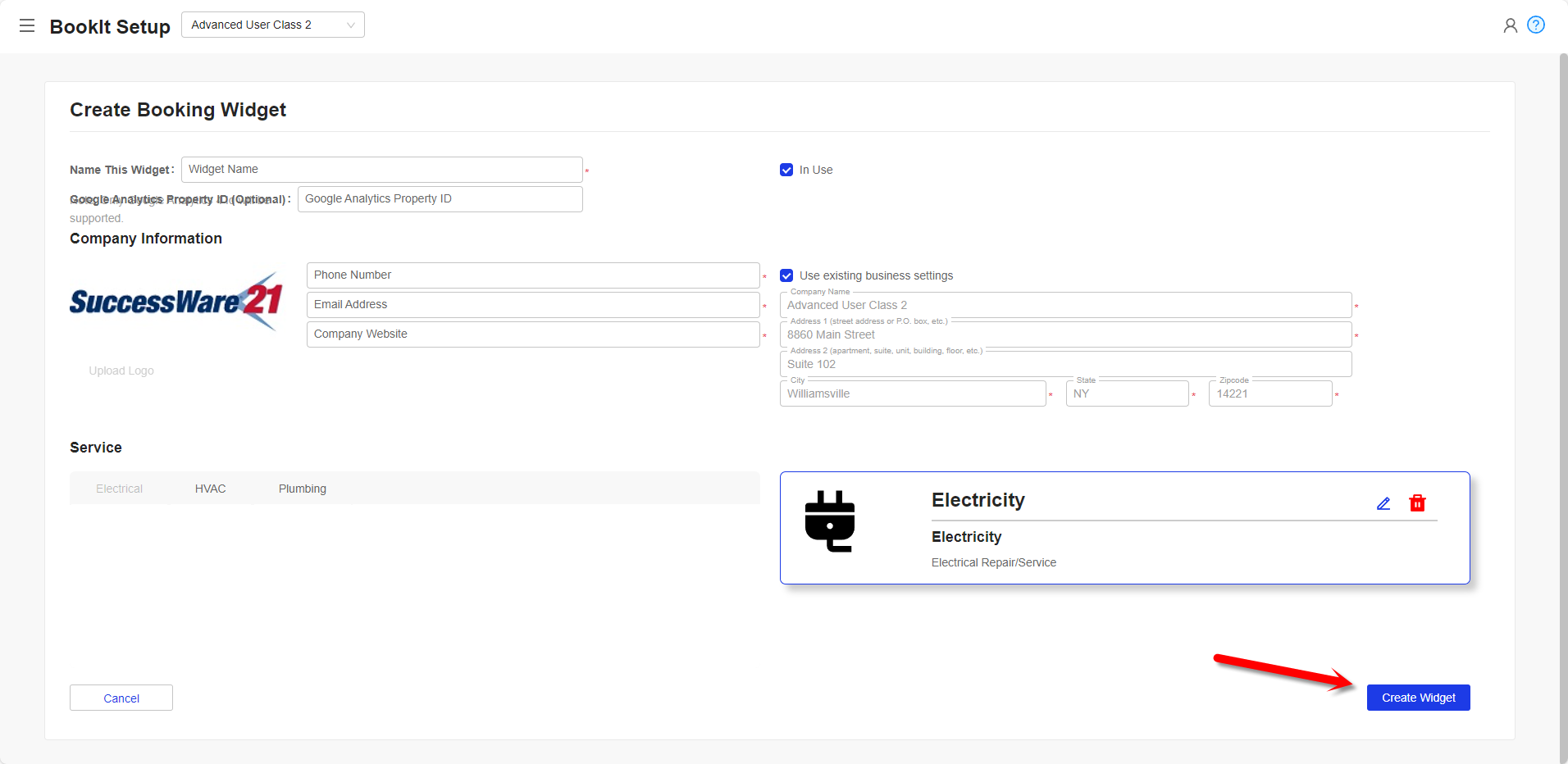Select the Electrical tab label
This screenshot has height=764, width=1568.
pyautogui.click(x=119, y=488)
